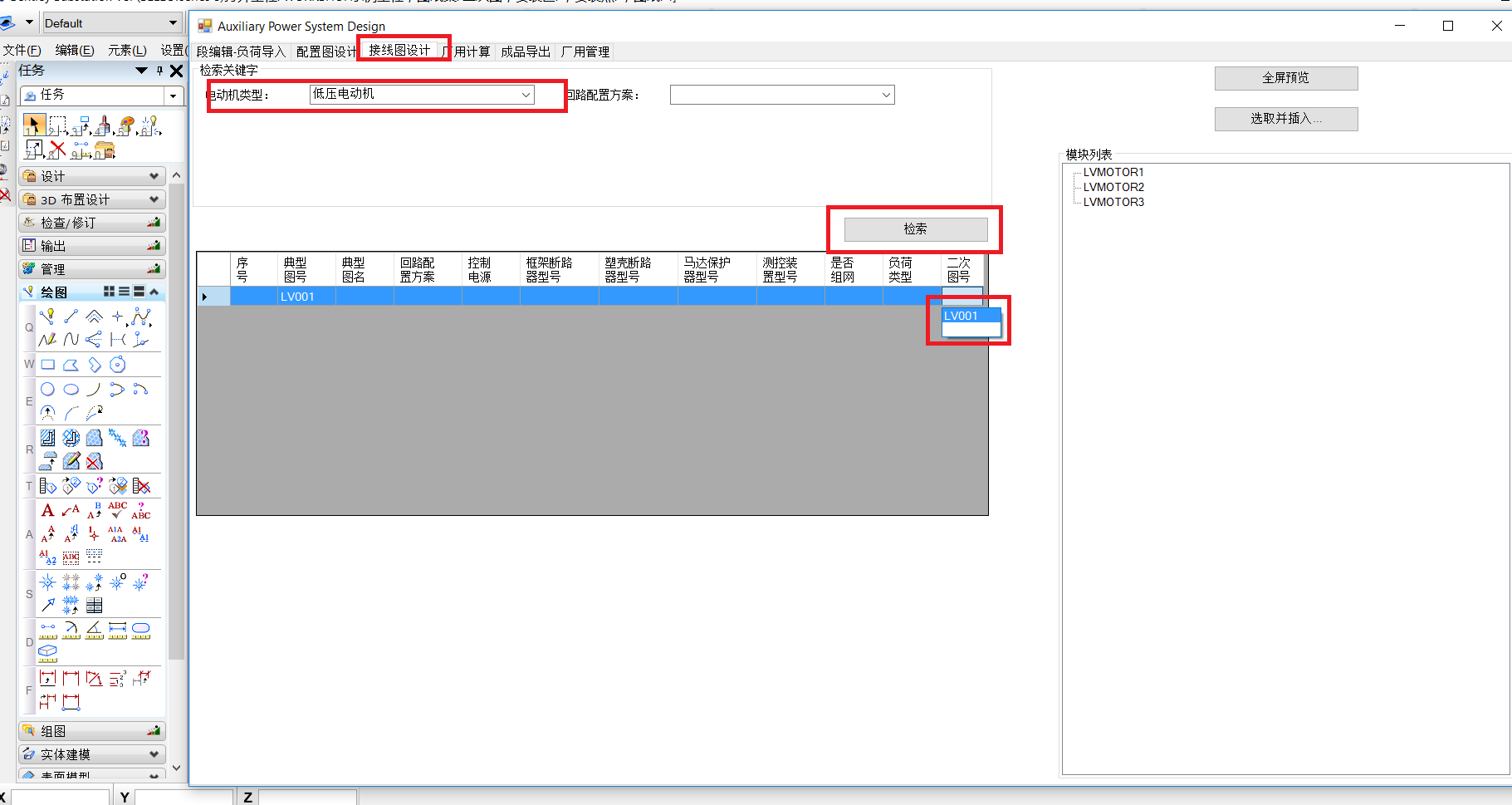The height and width of the screenshot is (805, 1512).
Task: Select LVMOTOR2 in the module list
Action: [1113, 187]
